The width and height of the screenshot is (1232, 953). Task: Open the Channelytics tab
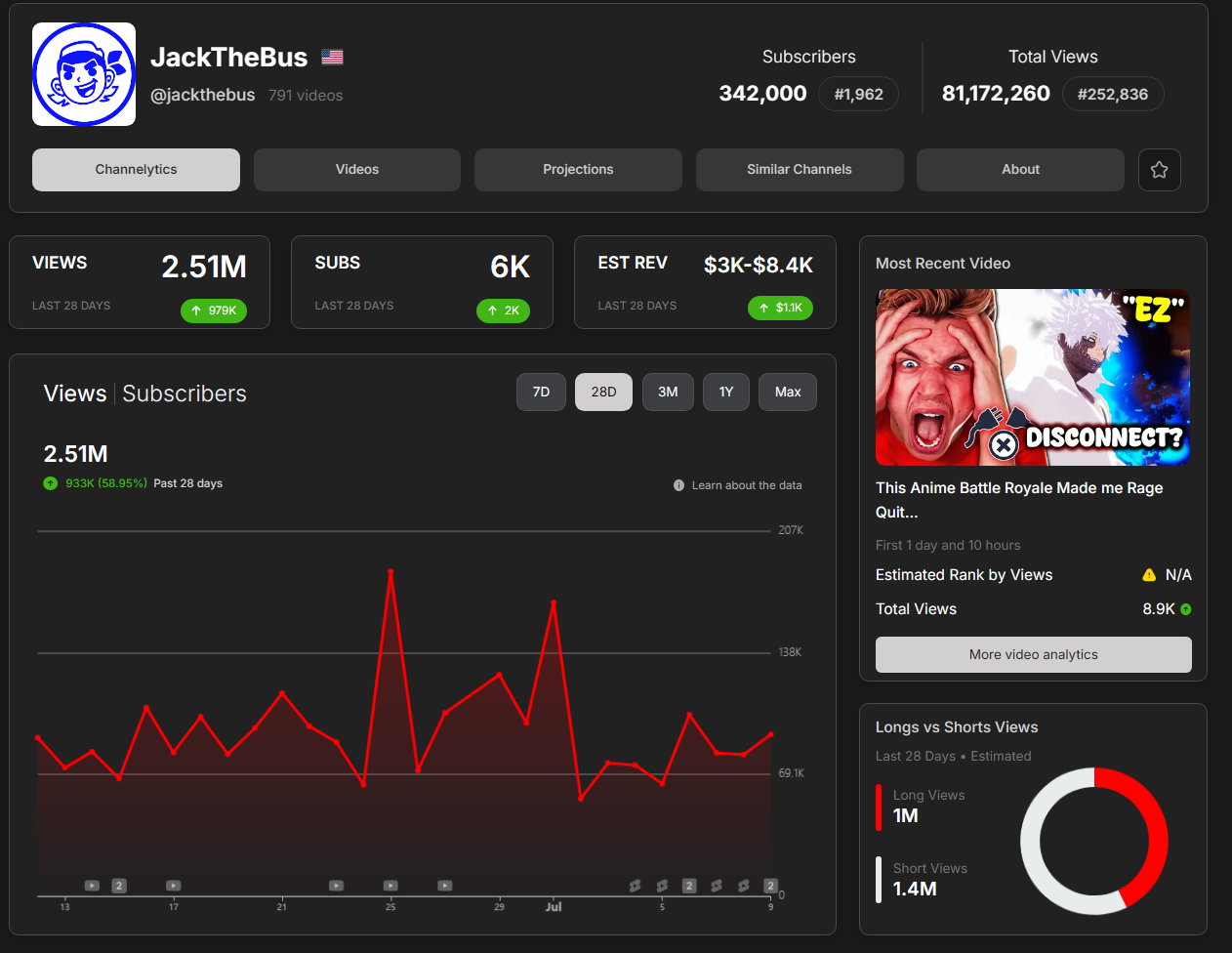point(136,170)
